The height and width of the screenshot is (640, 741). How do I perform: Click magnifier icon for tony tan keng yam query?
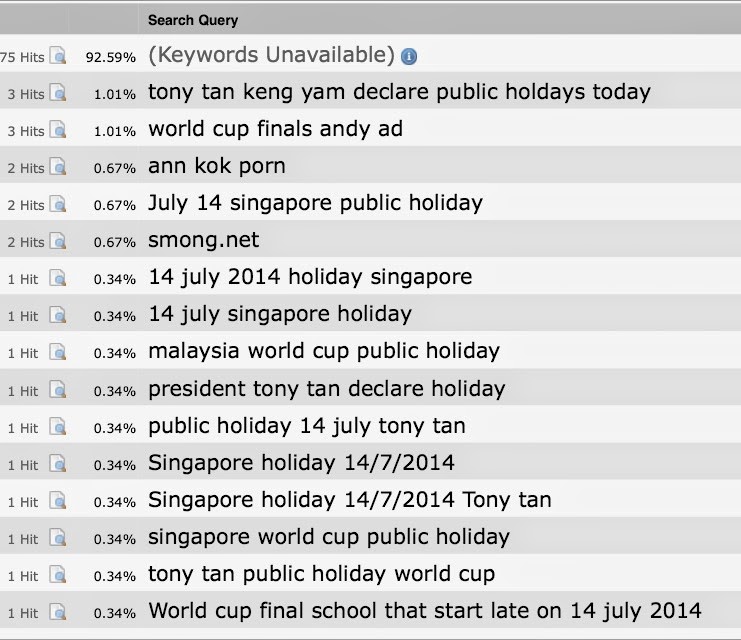[58, 93]
